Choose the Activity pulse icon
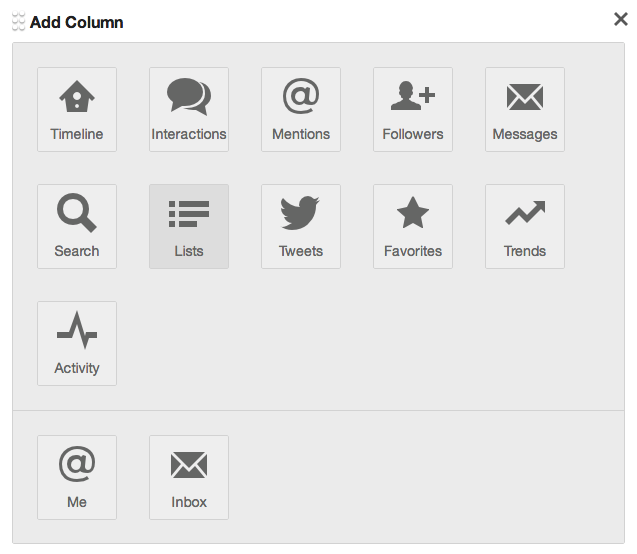The width and height of the screenshot is (637, 554). 77,330
